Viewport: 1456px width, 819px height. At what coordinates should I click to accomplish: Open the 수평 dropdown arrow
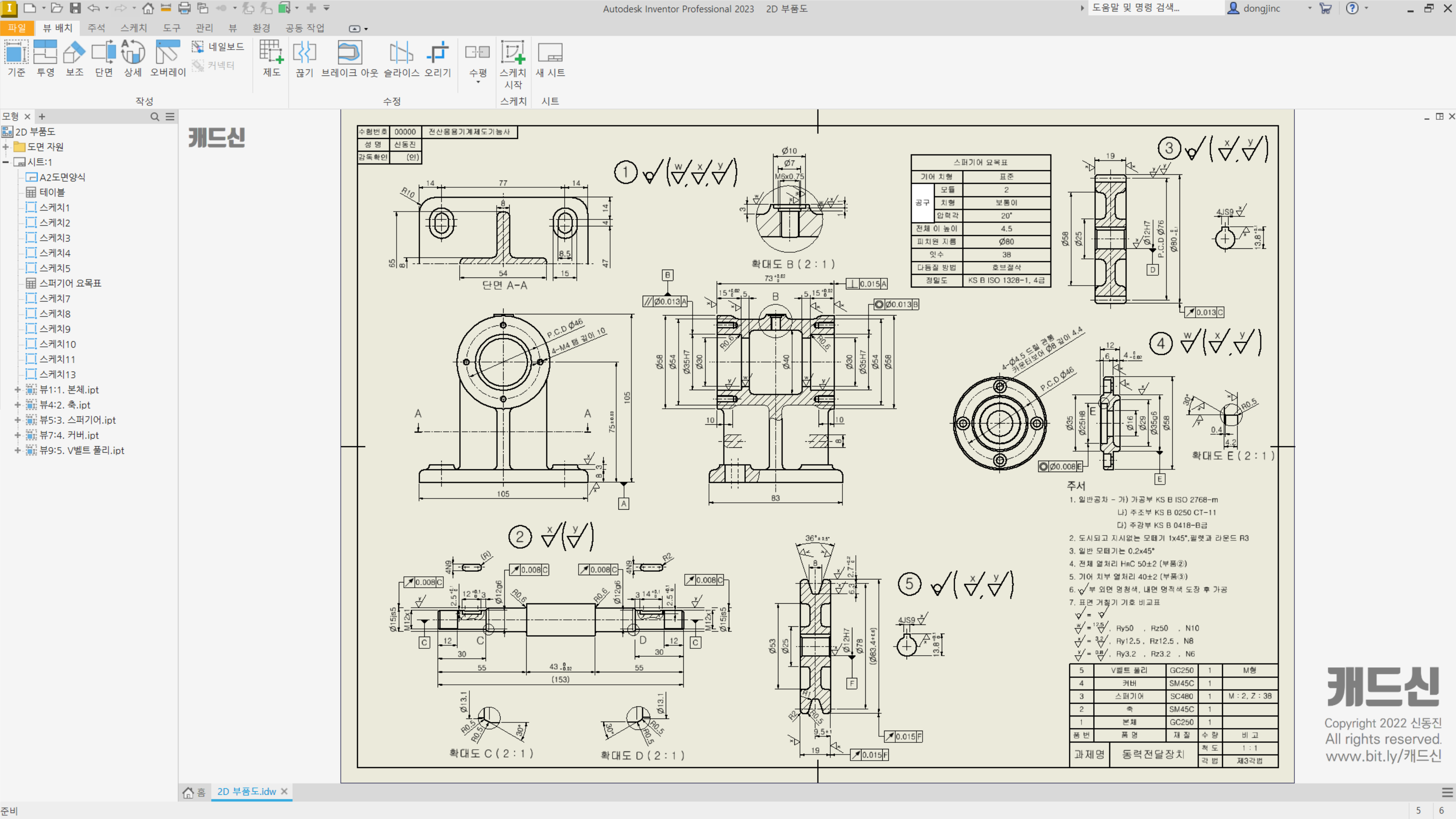click(478, 83)
